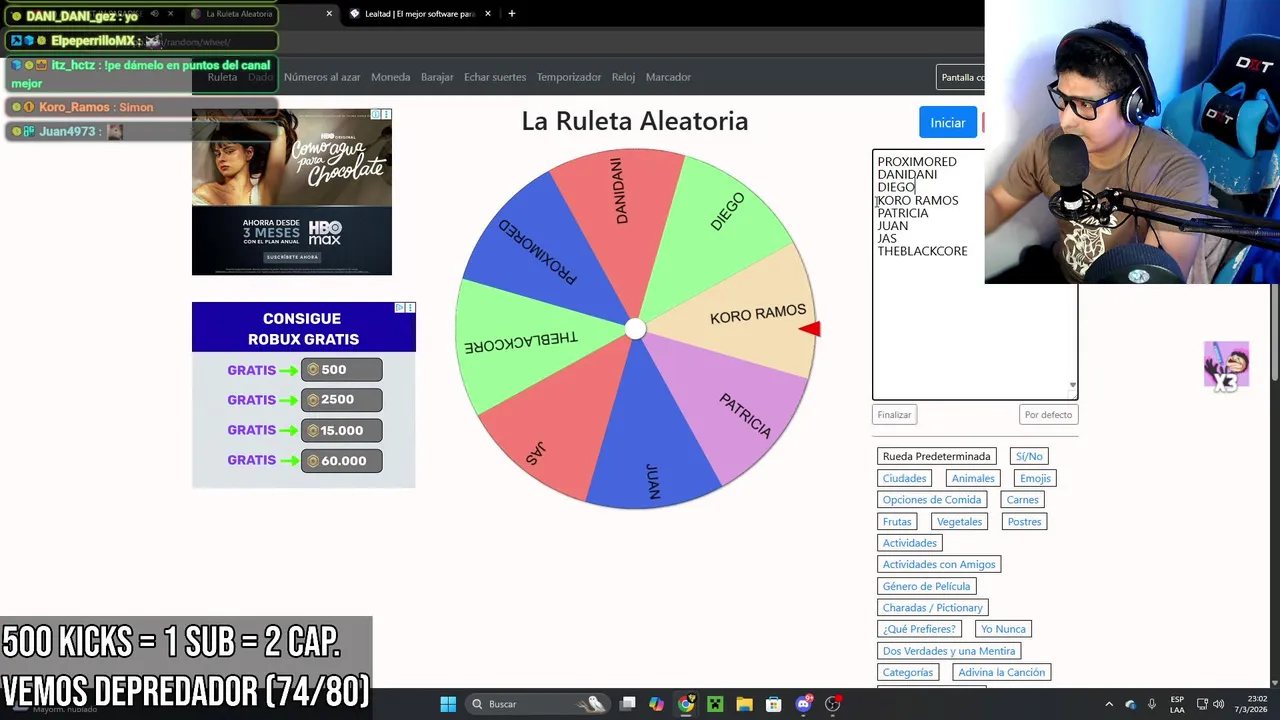Select the ¿Qué Prefieres? preset
This screenshot has width=1280, height=720.
[919, 629]
